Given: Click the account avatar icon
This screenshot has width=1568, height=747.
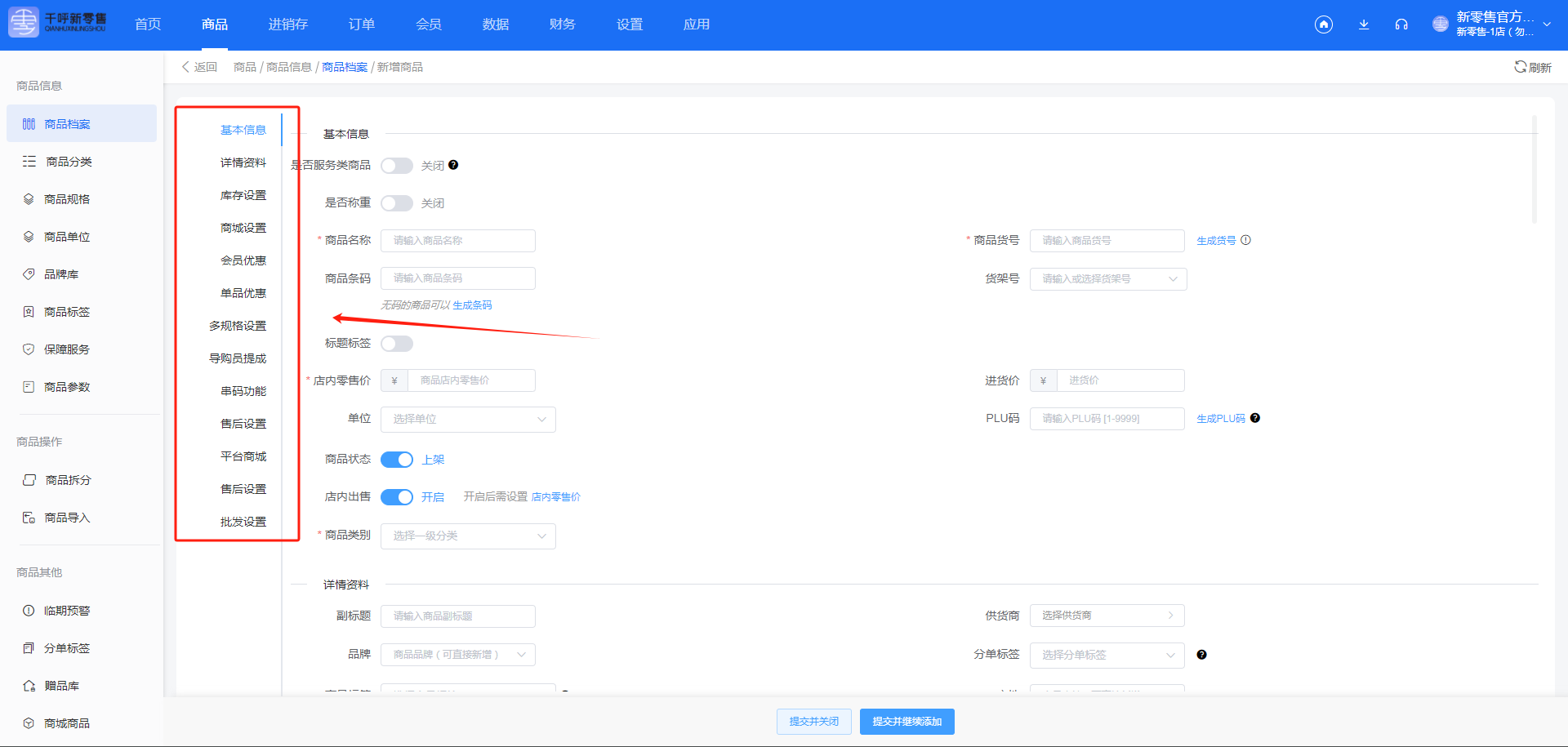Looking at the screenshot, I should click(1441, 24).
